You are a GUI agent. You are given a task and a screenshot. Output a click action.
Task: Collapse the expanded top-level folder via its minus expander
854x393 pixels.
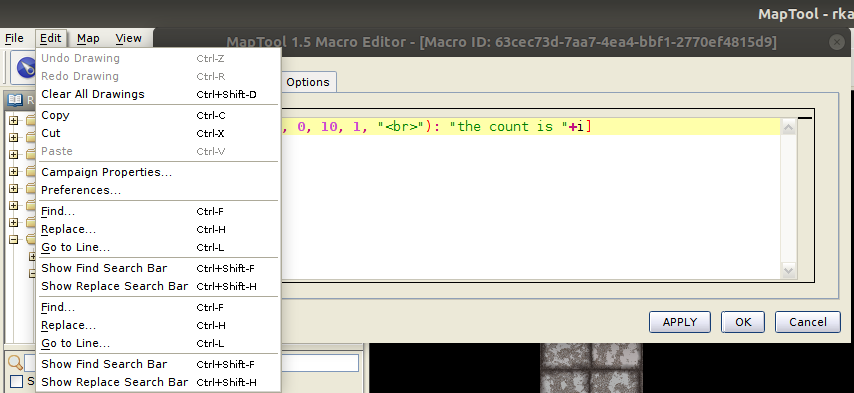(x=14, y=240)
